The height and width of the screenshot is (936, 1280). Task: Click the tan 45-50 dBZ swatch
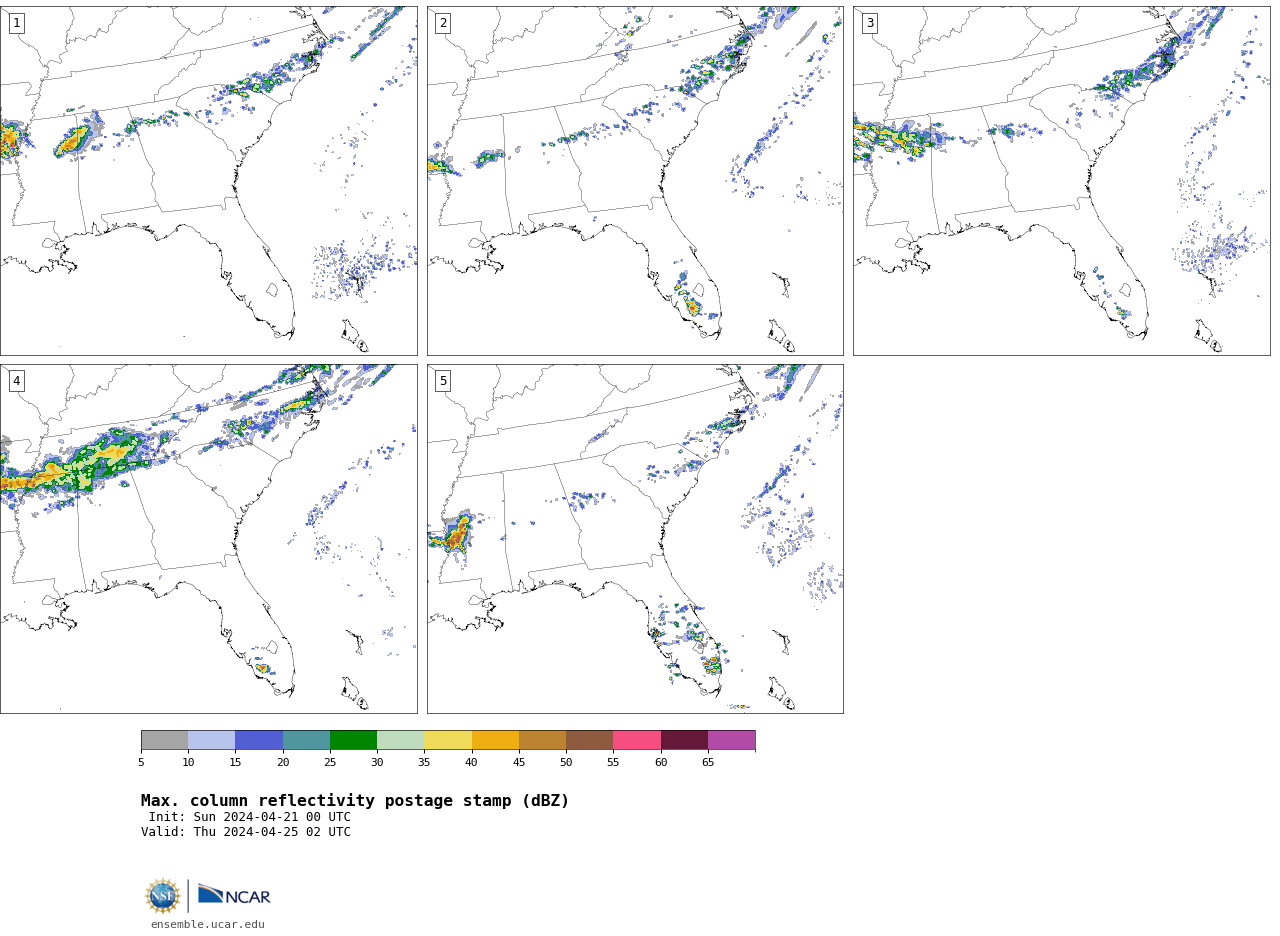pos(542,740)
